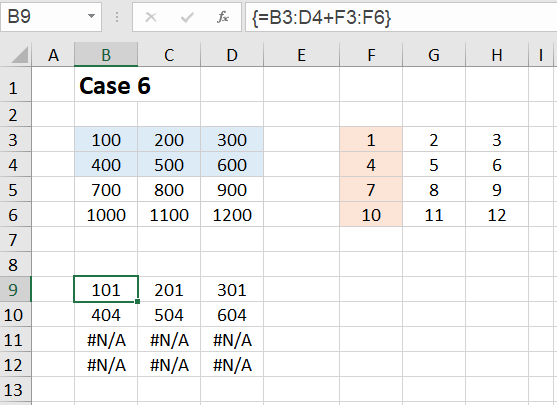This screenshot has width=557, height=405.
Task: Select cell H5 containing 9
Action: (497, 190)
